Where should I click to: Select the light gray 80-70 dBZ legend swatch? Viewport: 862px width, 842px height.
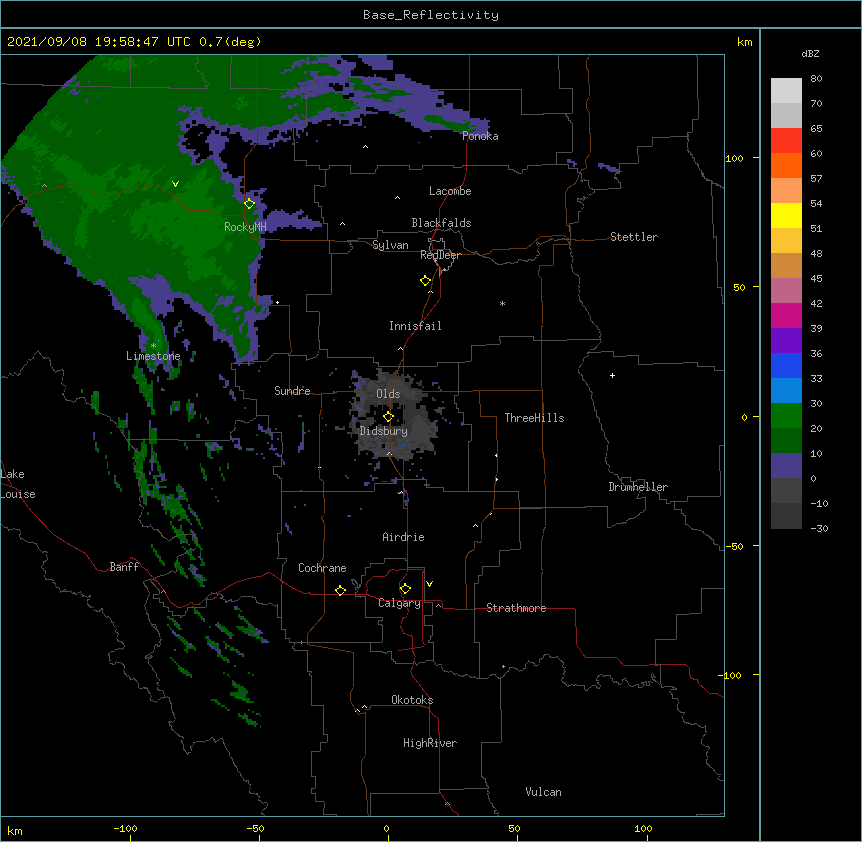(x=786, y=91)
